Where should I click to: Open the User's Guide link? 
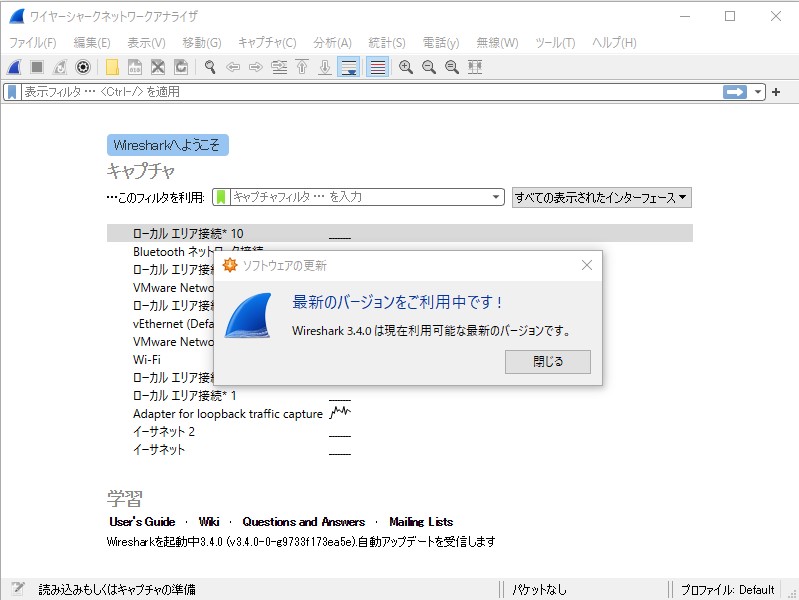coord(142,521)
